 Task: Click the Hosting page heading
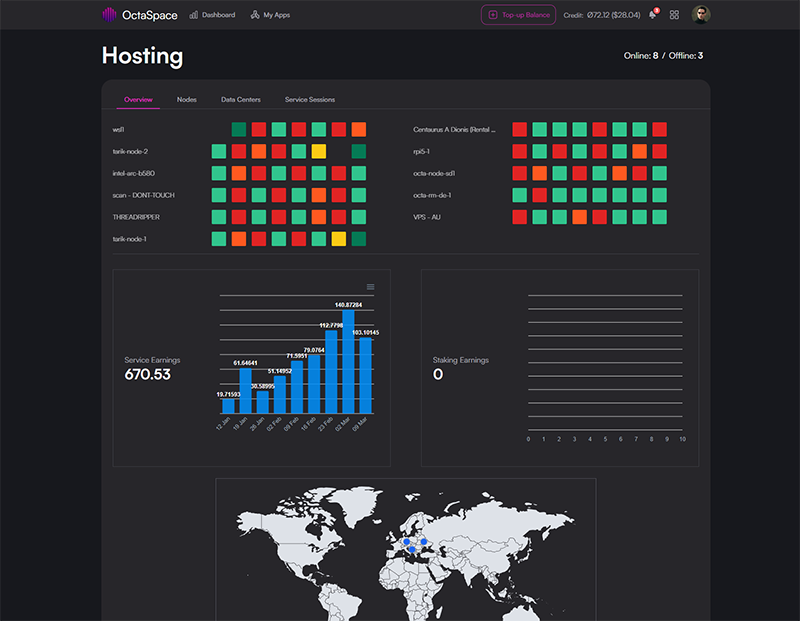click(x=142, y=56)
